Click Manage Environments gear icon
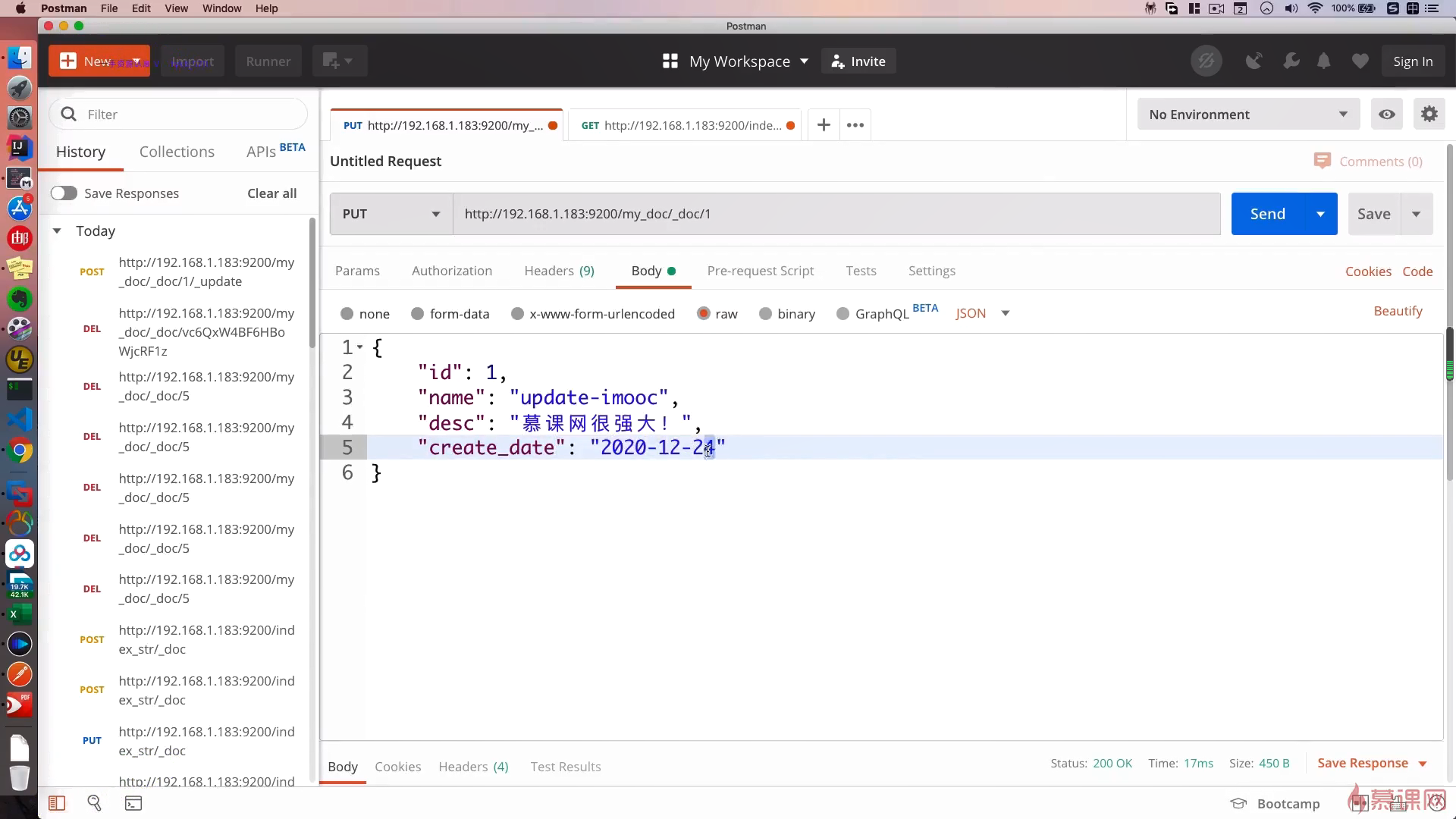 pyautogui.click(x=1429, y=115)
